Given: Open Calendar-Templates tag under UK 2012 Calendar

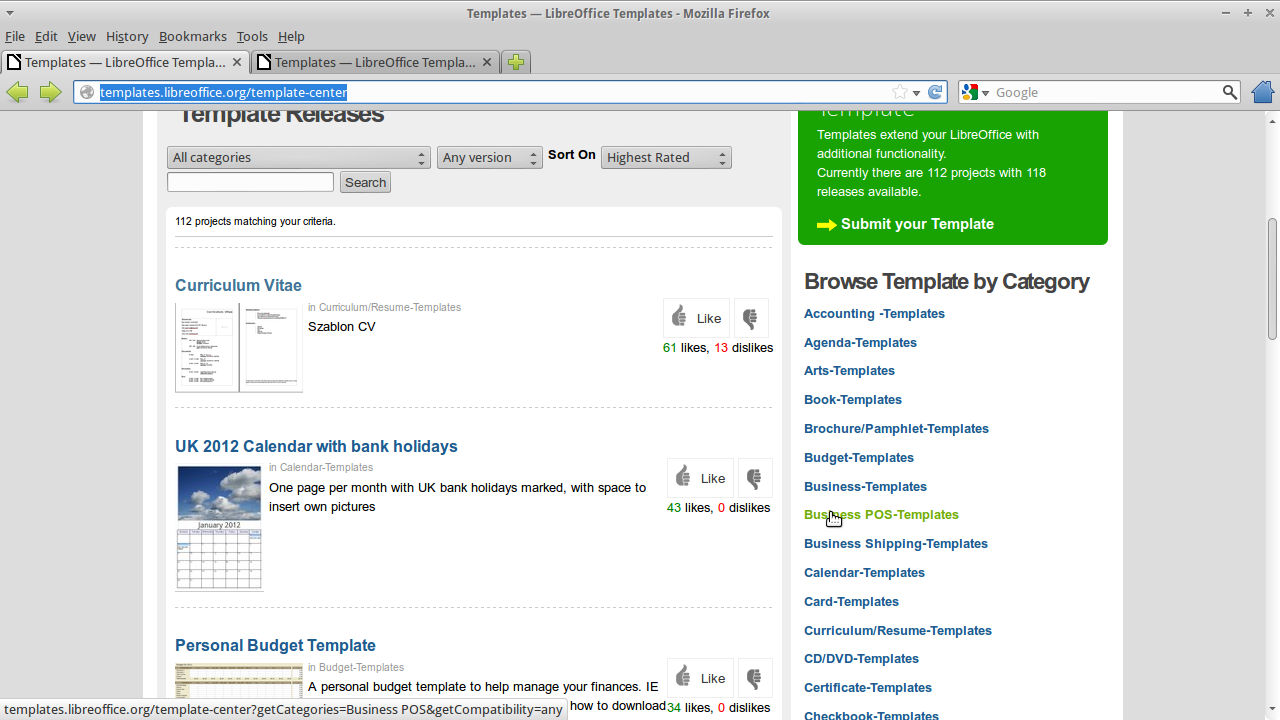Looking at the screenshot, I should [326, 467].
